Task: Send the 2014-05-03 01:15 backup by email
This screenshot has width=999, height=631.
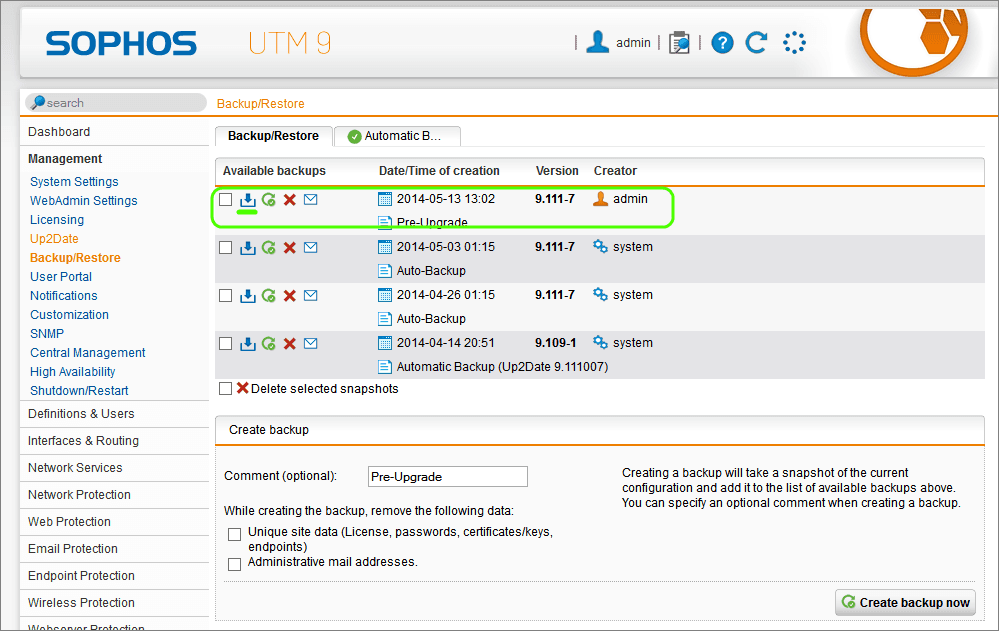Action: [310, 247]
